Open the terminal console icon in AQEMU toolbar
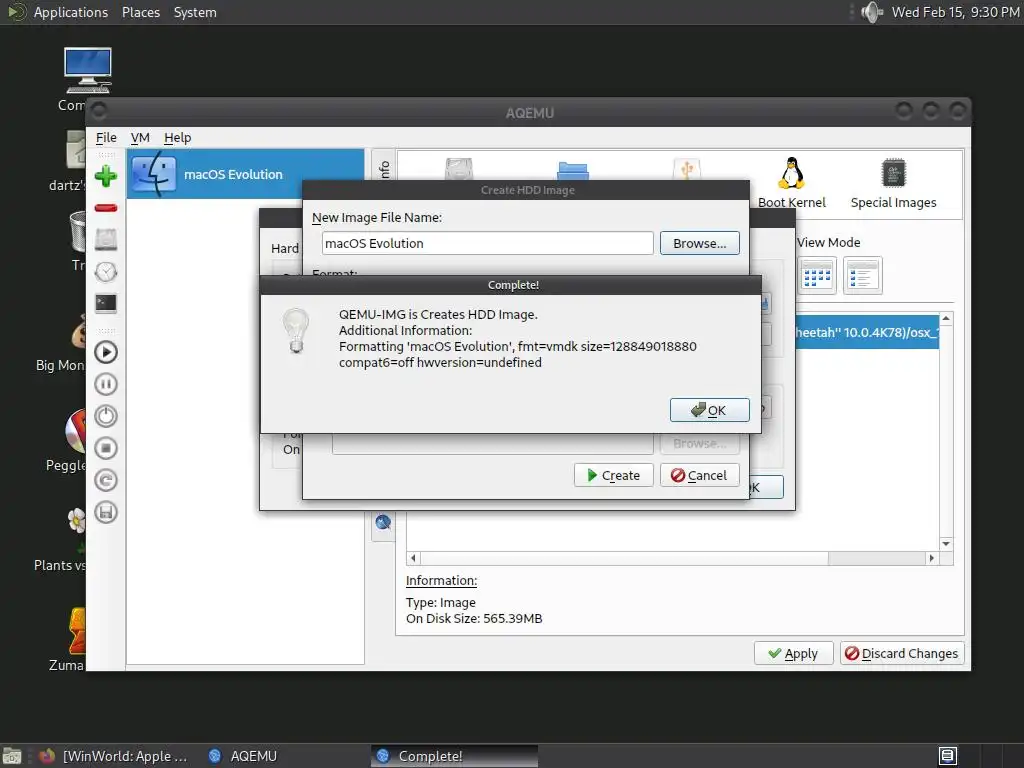This screenshot has height=768, width=1024. click(106, 304)
